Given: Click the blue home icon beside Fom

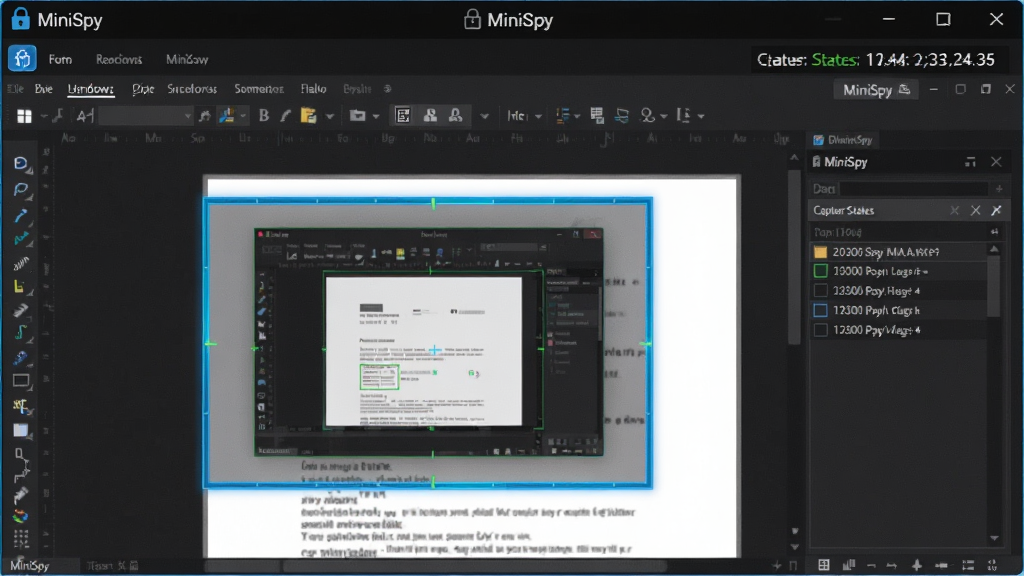Looking at the screenshot, I should click(x=22, y=59).
